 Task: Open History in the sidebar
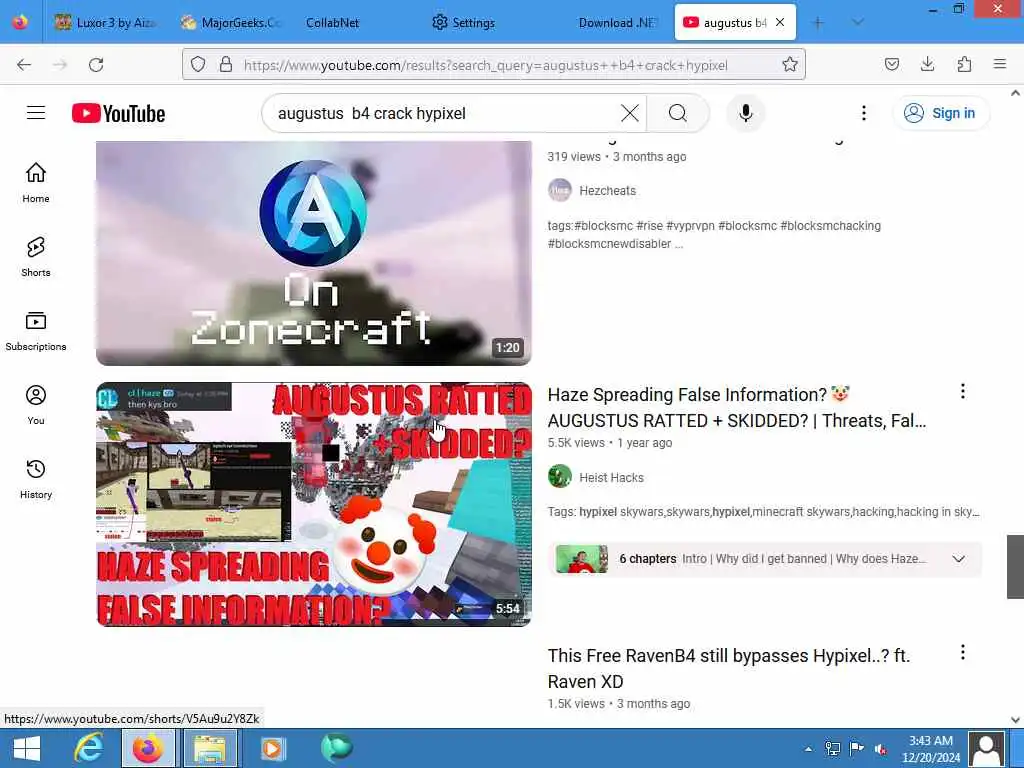pos(36,479)
